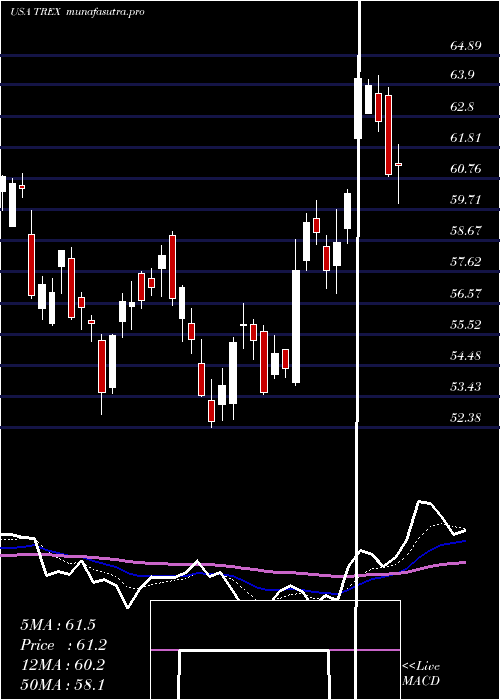Click the 12MA : 60.2 value
Image resolution: width=500 pixels, height=700 pixels.
[62, 665]
